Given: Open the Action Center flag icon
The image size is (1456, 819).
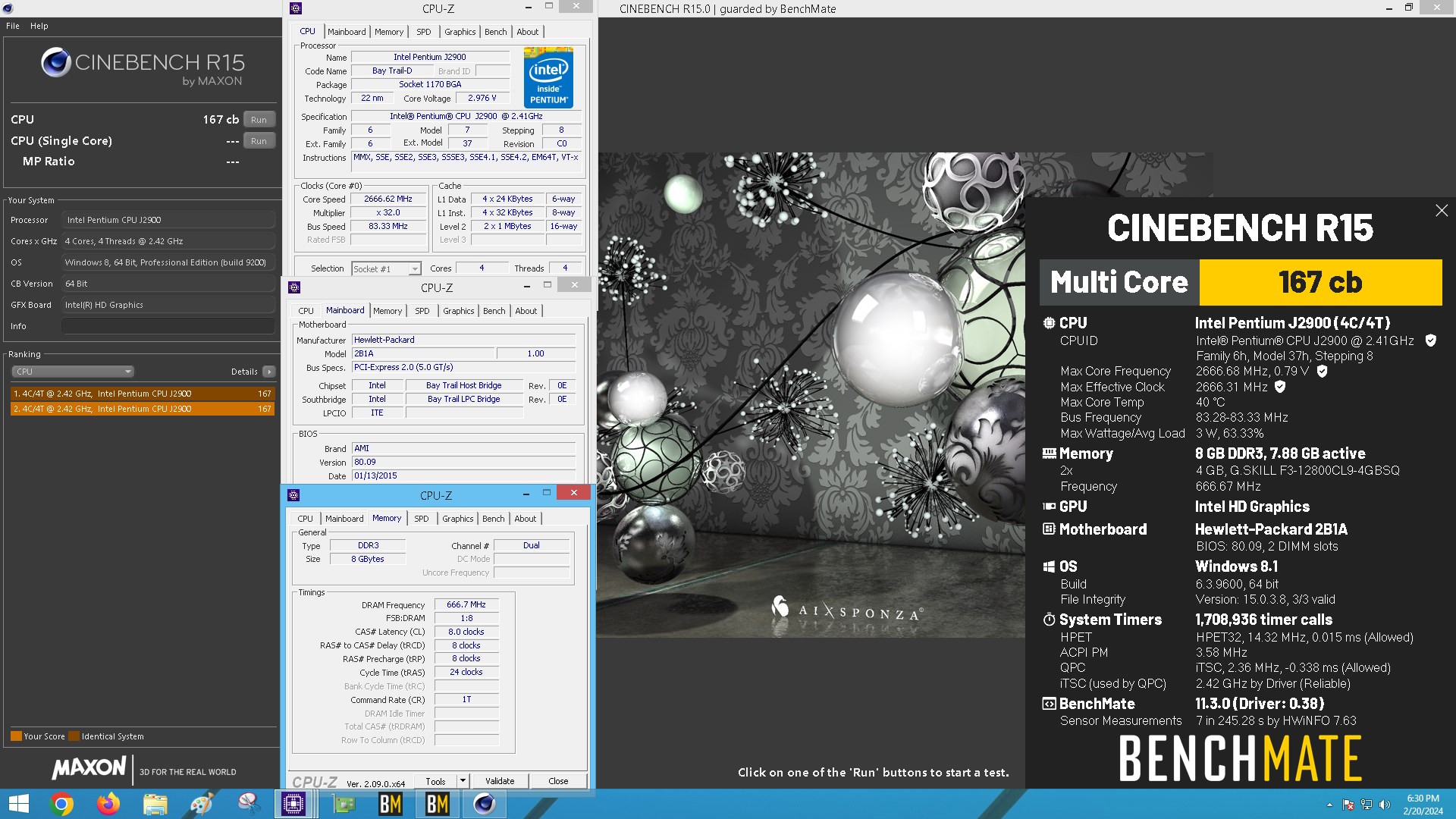Looking at the screenshot, I should coord(1348,805).
